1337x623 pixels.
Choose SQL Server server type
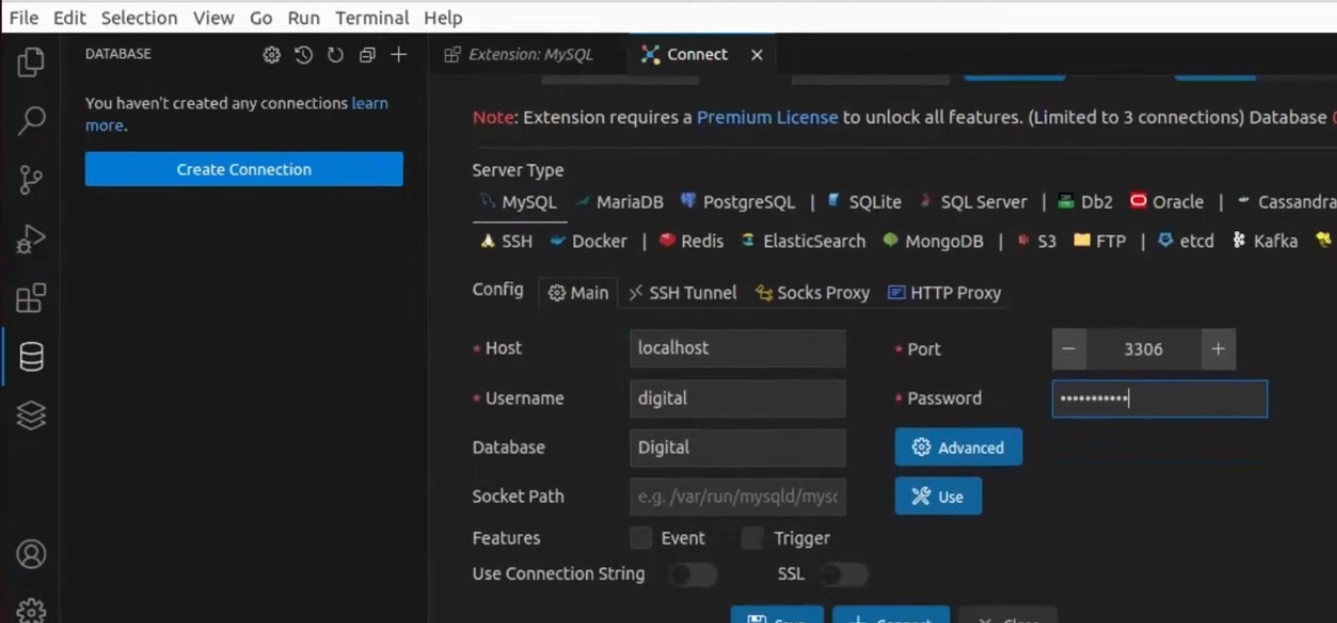[973, 202]
